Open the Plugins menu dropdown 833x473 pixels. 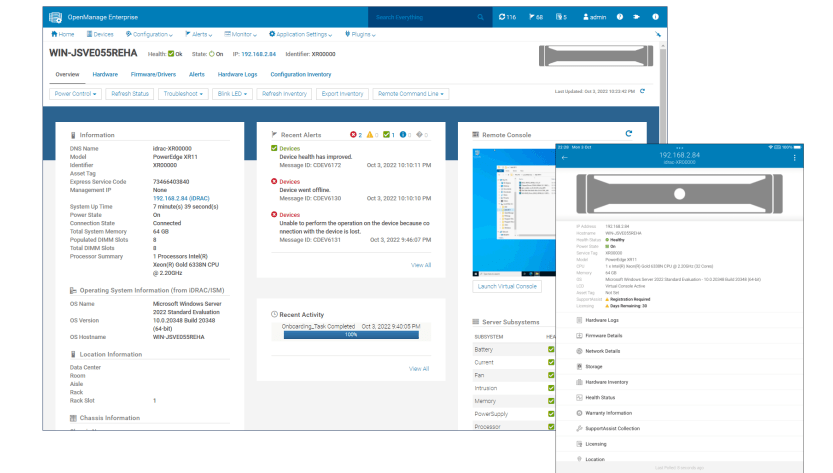[360, 34]
